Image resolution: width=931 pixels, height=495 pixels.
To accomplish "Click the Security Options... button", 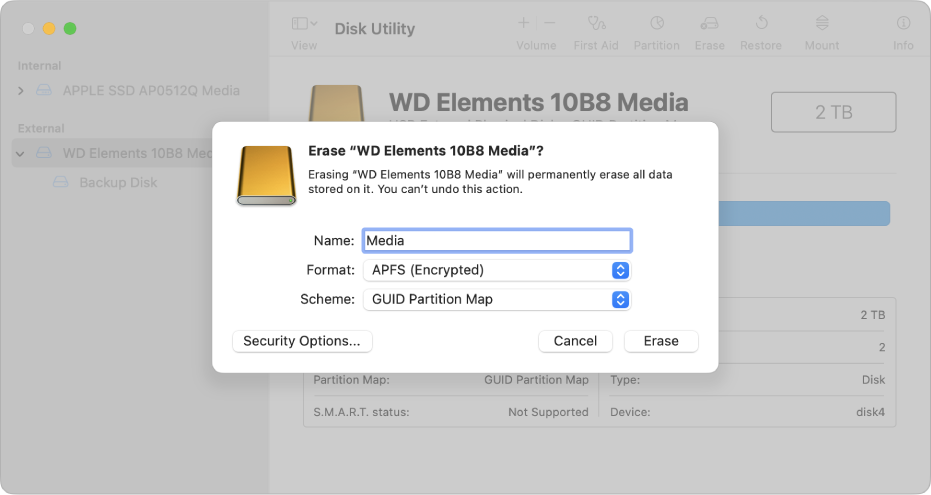I will pos(302,341).
